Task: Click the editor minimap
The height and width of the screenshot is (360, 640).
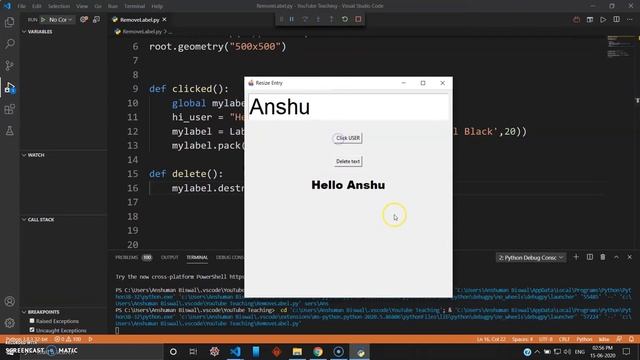Action: pyautogui.click(x=620, y=47)
